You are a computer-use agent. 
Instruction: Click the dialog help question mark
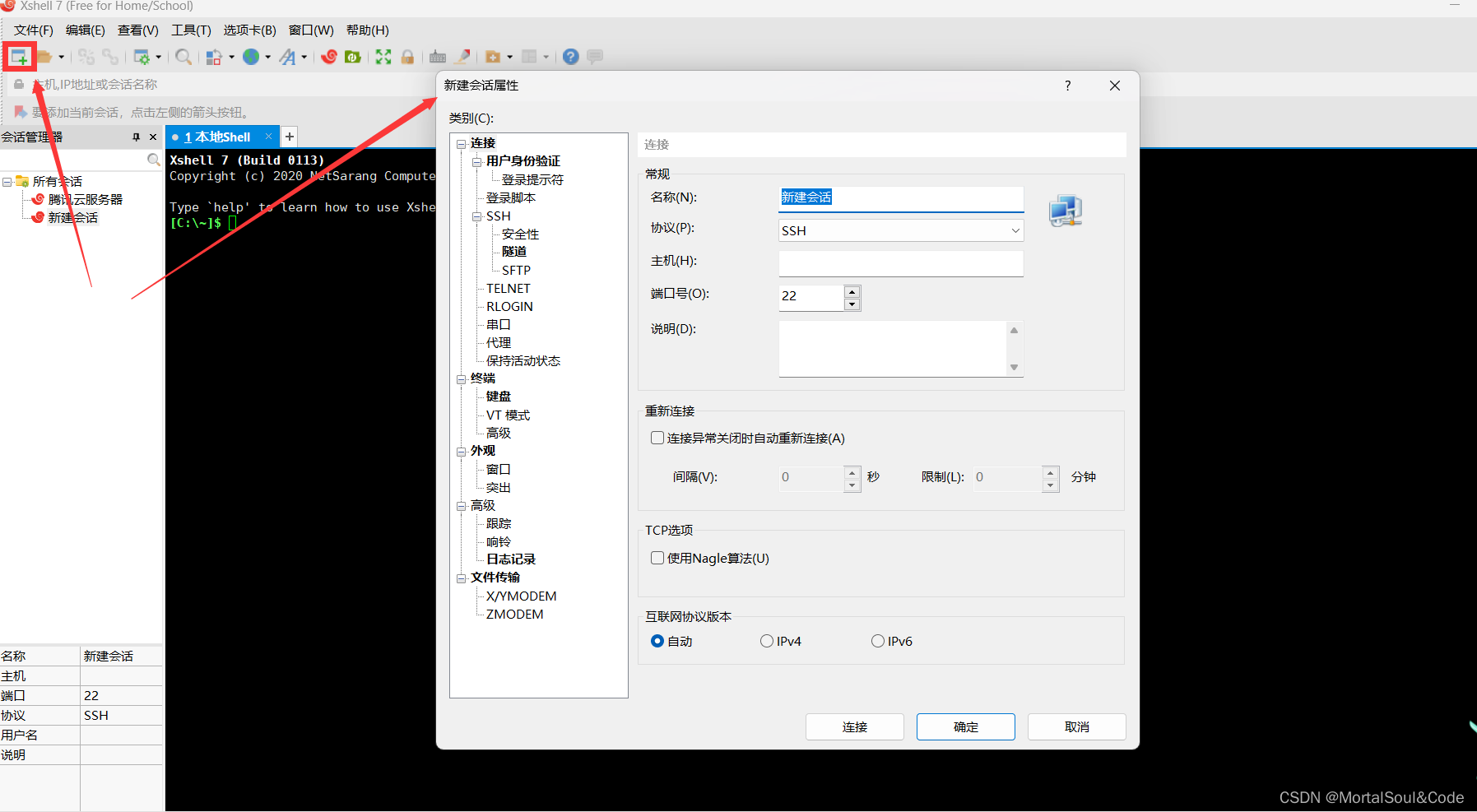tap(1068, 86)
